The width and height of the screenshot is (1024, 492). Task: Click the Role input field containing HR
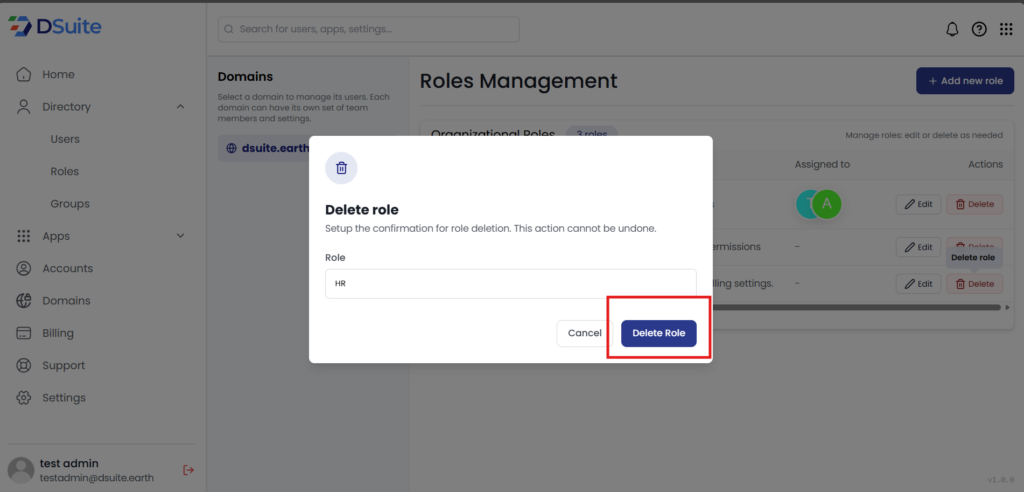click(x=510, y=283)
